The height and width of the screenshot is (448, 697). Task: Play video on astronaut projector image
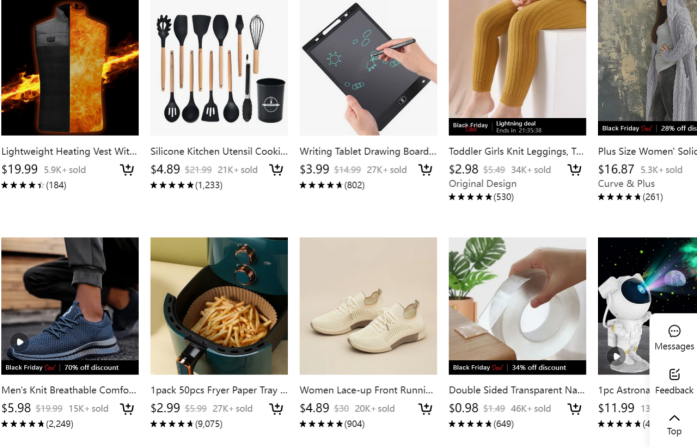pos(616,356)
